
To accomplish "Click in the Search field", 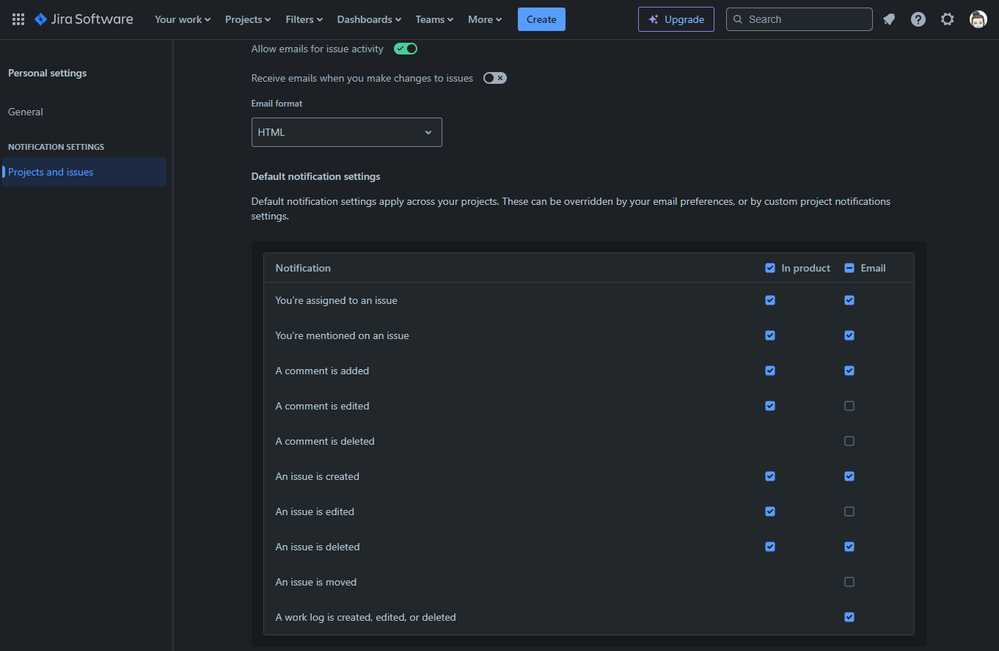I will (x=799, y=19).
